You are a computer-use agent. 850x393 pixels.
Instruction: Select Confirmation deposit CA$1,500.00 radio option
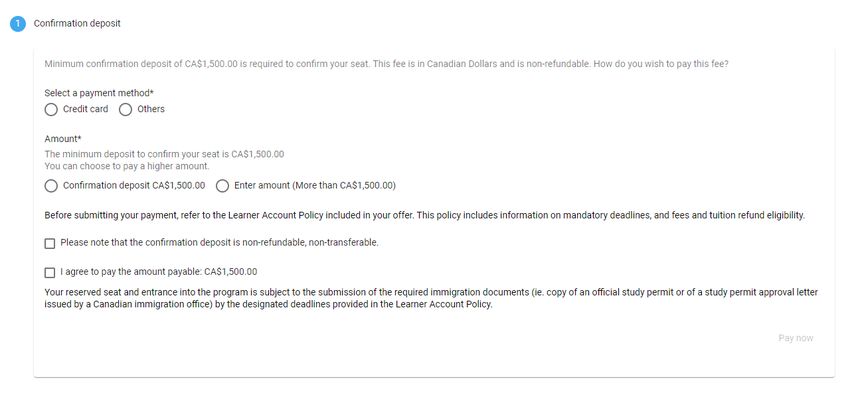[x=51, y=186]
